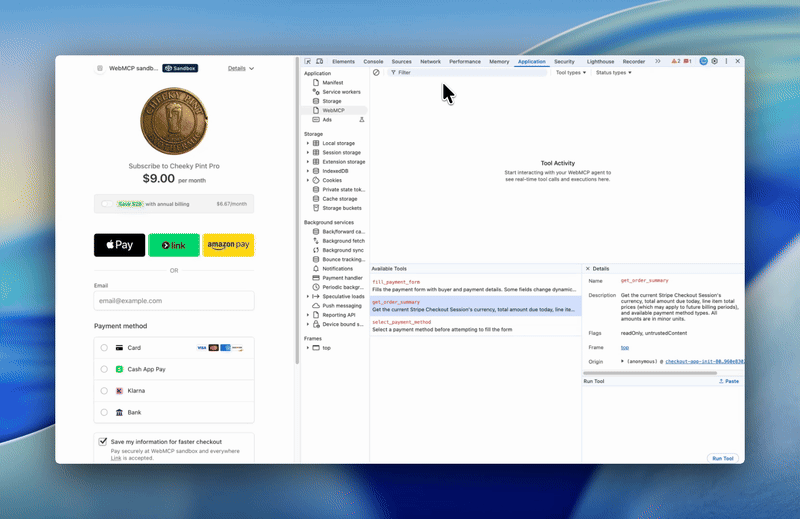Click the merchant icon beside WebMCP sandbox
This screenshot has width=800, height=519.
point(100,68)
